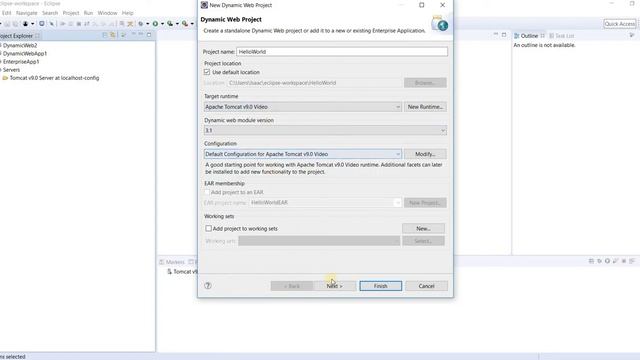The width and height of the screenshot is (640, 360).
Task: Click Collapse All icon in Project Explorer
Action: pos(105,36)
